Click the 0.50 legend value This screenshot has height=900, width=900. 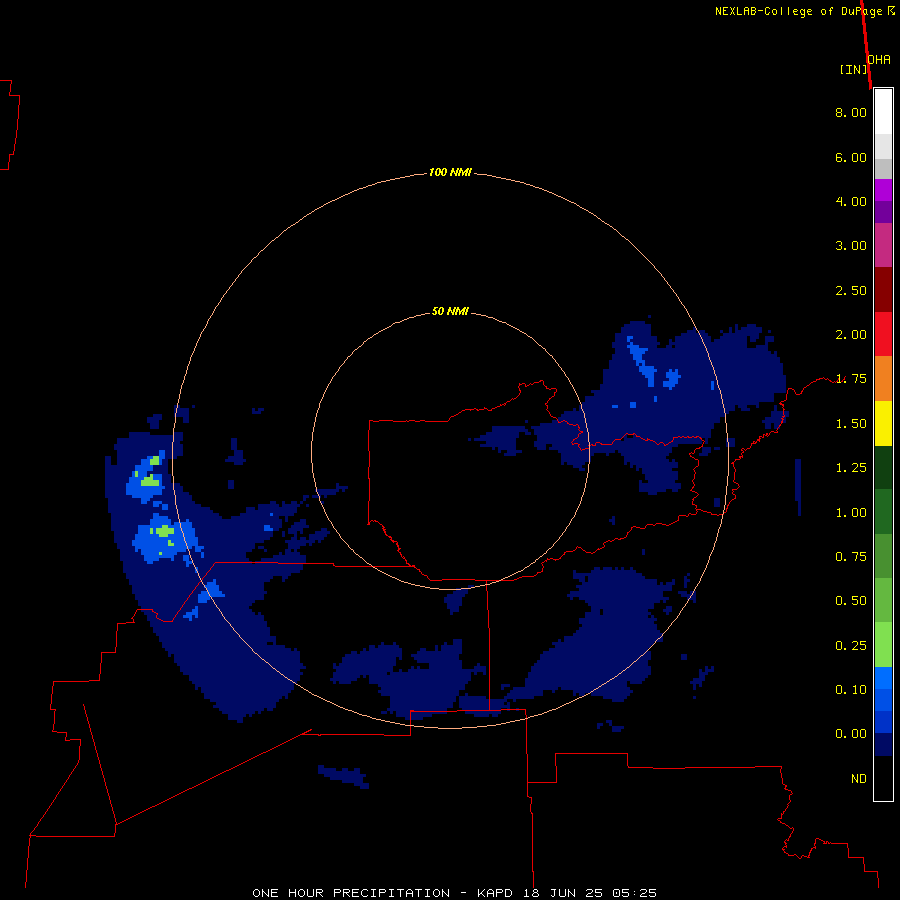click(851, 601)
